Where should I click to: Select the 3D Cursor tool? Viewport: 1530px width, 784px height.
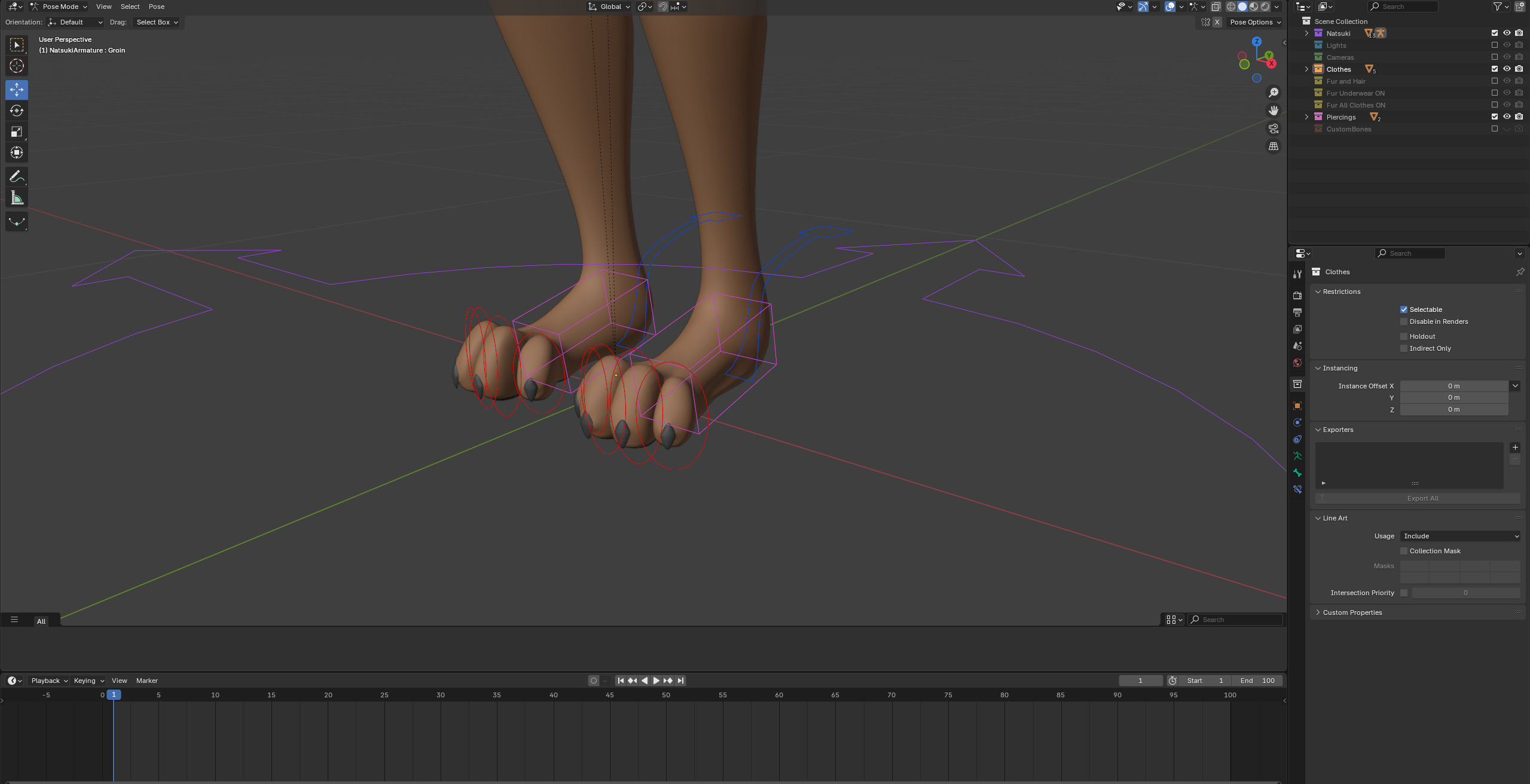pos(17,66)
